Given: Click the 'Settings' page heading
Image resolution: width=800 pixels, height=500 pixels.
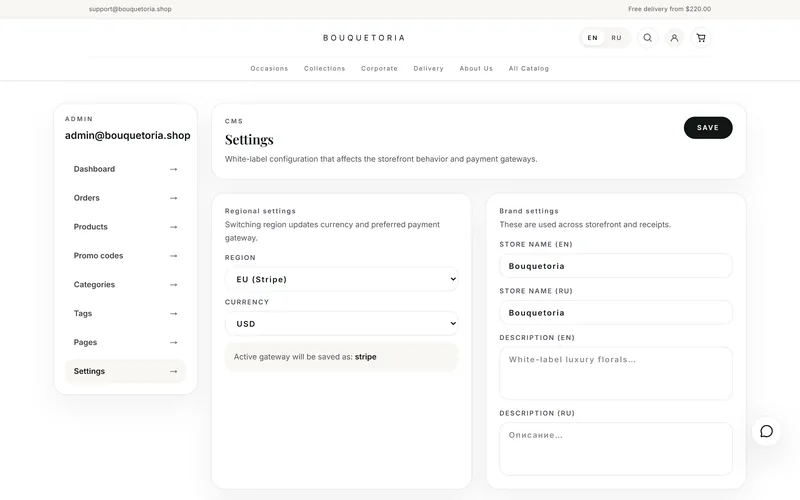Looking at the screenshot, I should (249, 140).
